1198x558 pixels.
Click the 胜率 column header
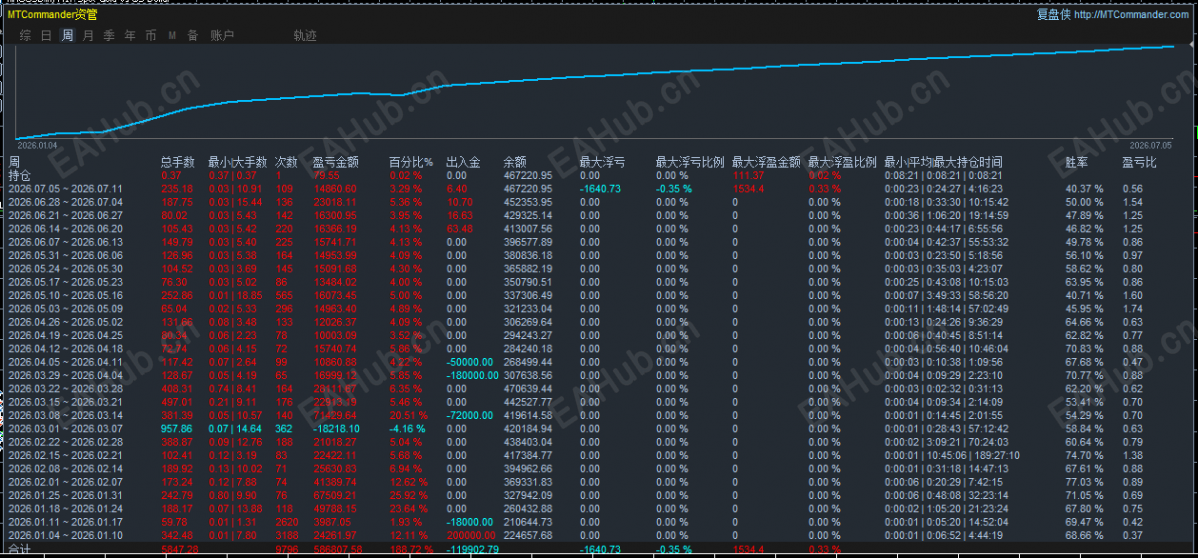click(x=1077, y=162)
